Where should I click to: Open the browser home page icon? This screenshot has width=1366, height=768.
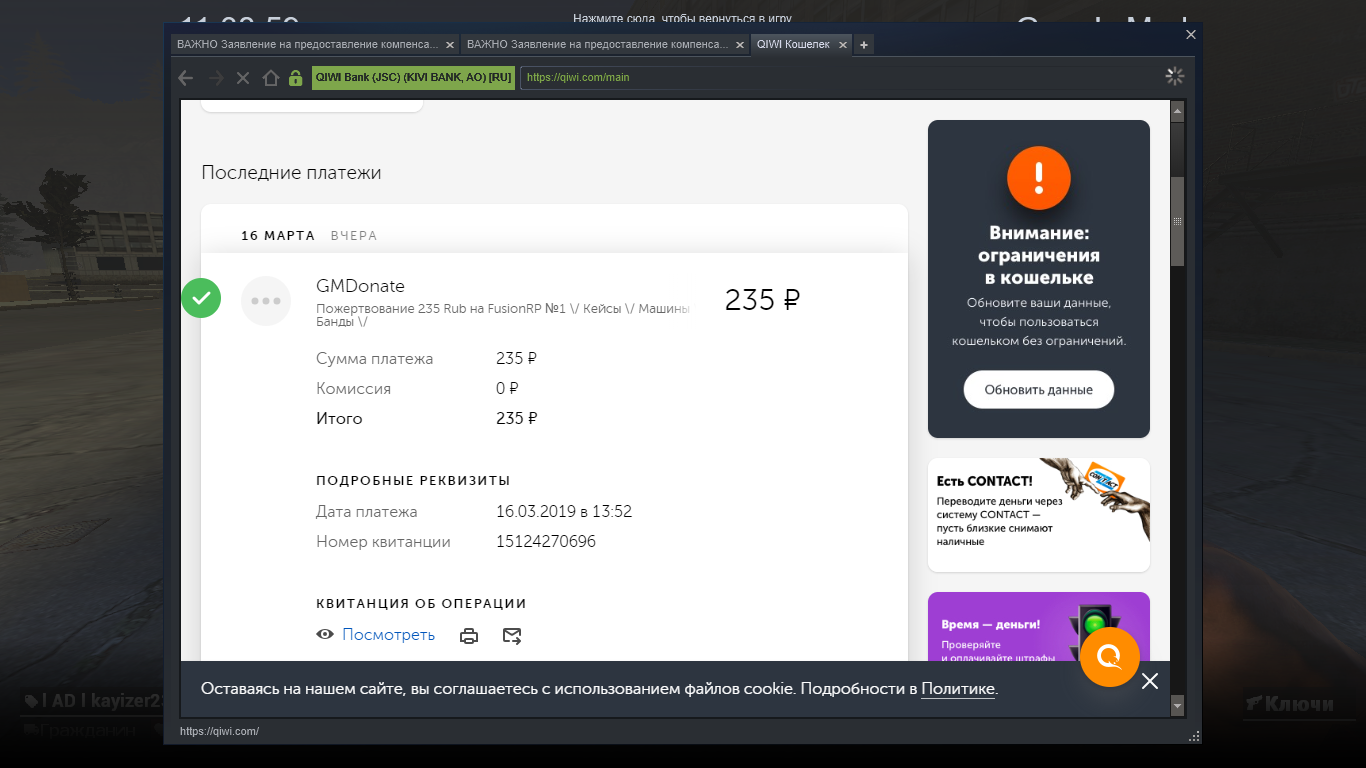(270, 77)
